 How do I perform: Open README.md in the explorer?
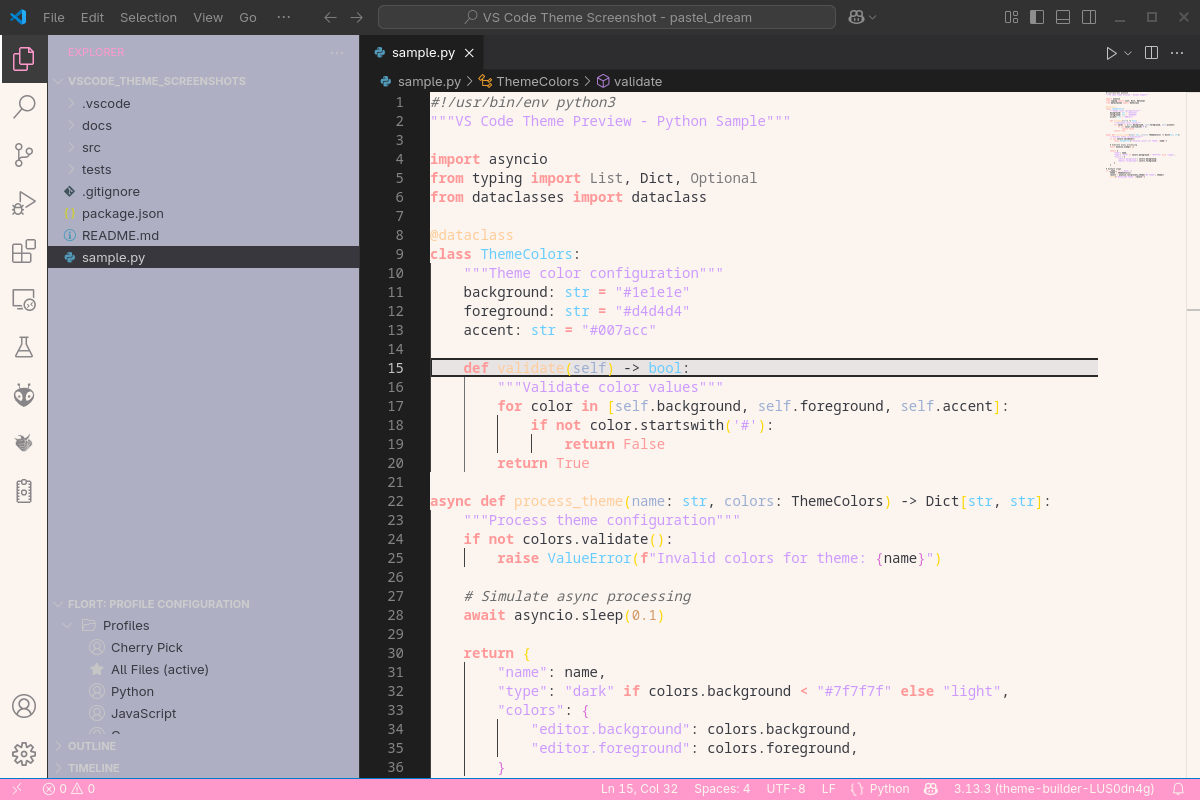(204, 235)
